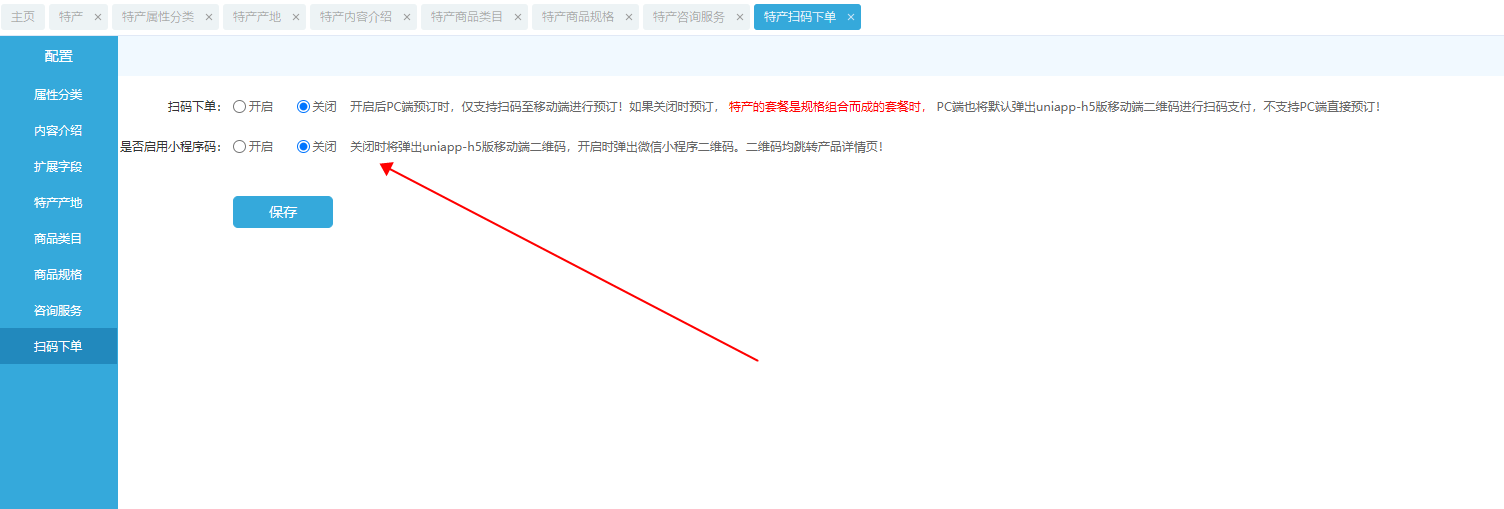
Task: Open 特产产地 sidebar item
Action: coord(58,203)
